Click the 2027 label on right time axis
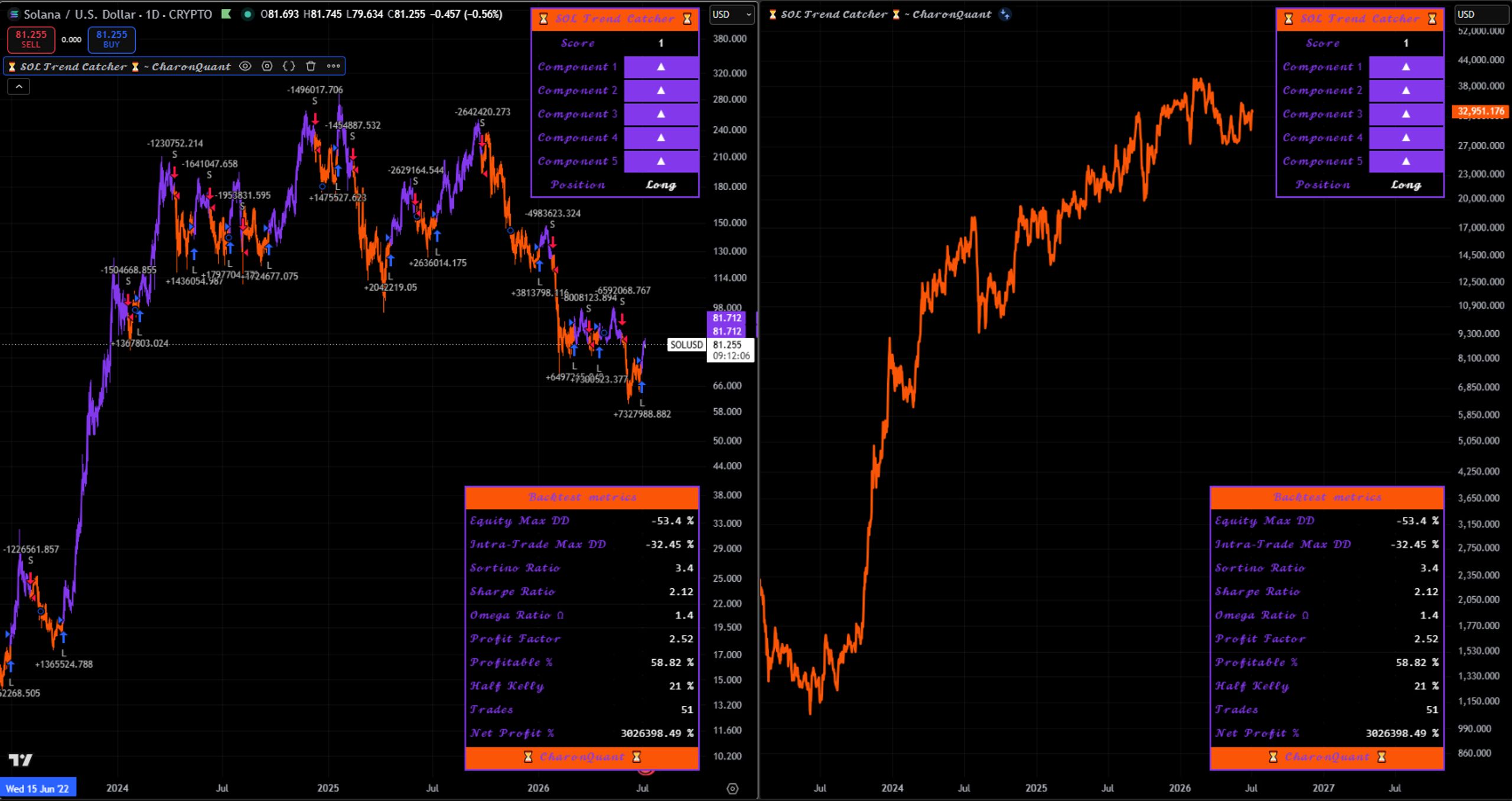1512x801 pixels. pyautogui.click(x=1324, y=788)
